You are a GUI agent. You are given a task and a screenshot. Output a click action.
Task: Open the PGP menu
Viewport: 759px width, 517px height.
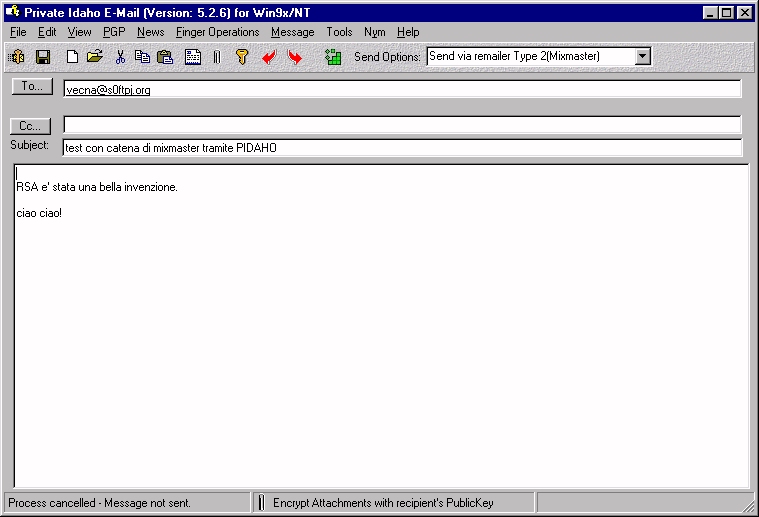click(114, 32)
